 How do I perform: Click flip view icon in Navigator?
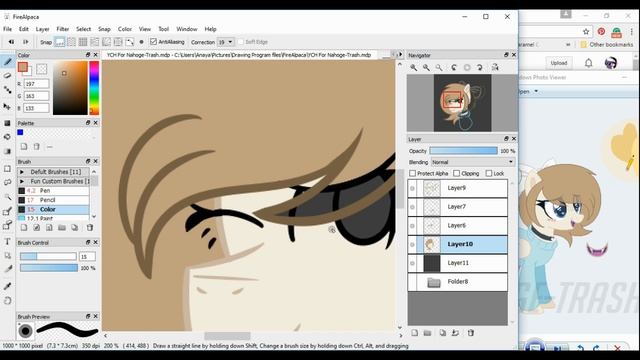(x=495, y=67)
